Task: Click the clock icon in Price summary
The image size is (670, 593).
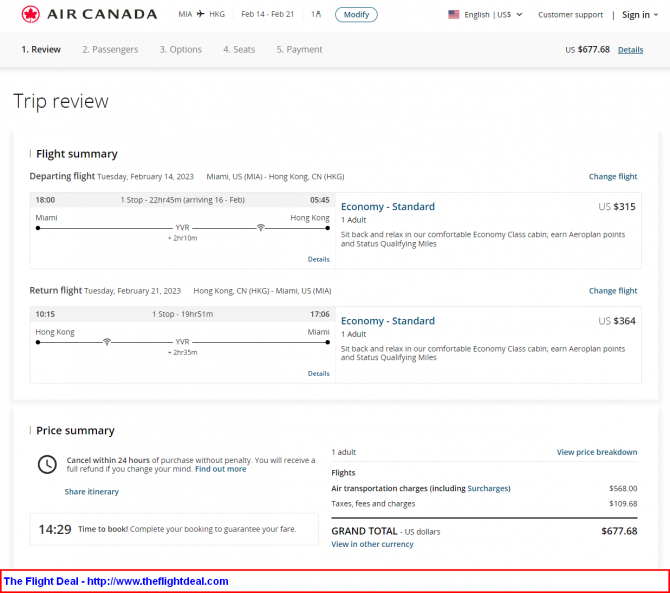Action: click(47, 464)
